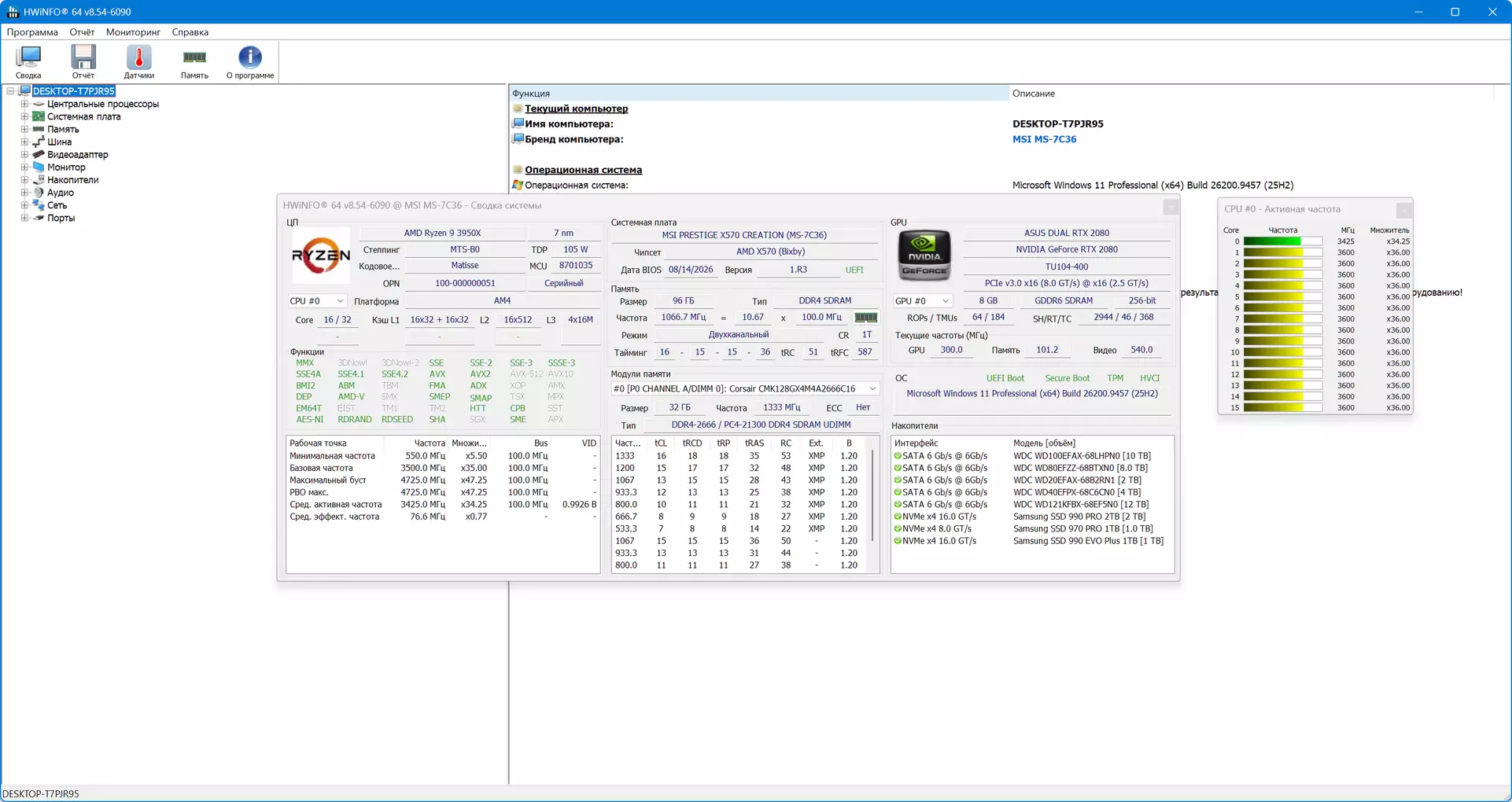1512x802 pixels.
Task: Expand the Память tree node
Action: point(24,129)
